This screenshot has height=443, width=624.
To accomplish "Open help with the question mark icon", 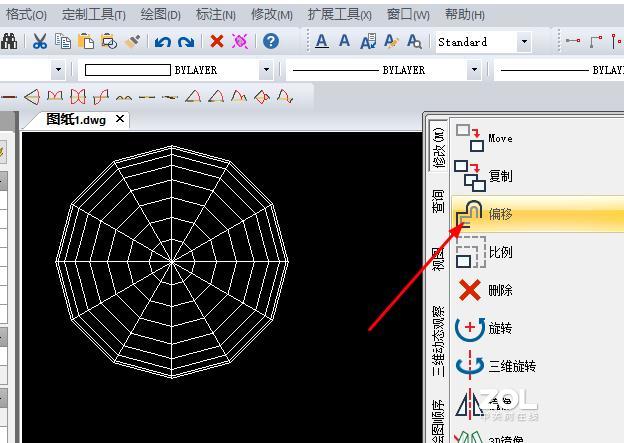I will (x=270, y=41).
